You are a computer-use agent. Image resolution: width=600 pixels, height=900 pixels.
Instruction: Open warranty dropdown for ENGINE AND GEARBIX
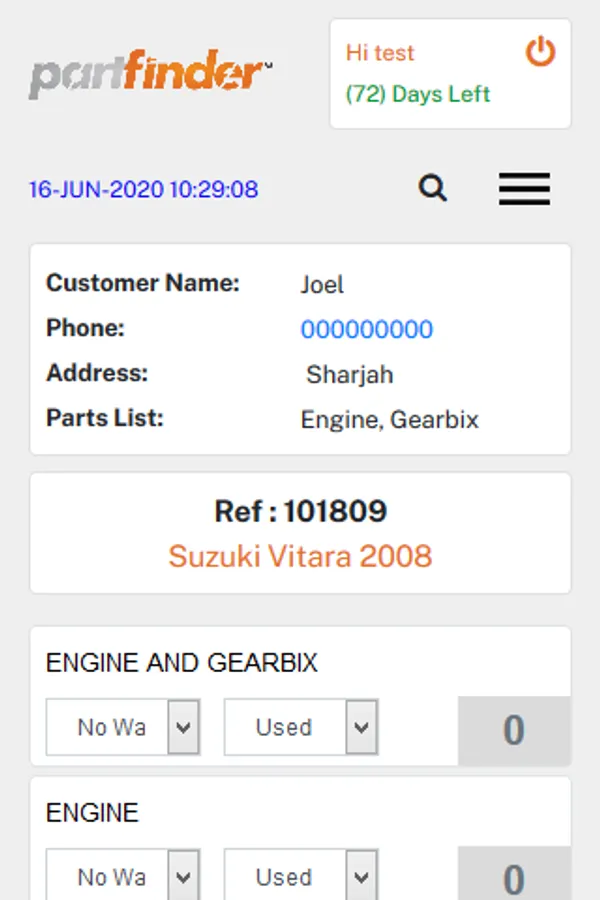point(123,727)
